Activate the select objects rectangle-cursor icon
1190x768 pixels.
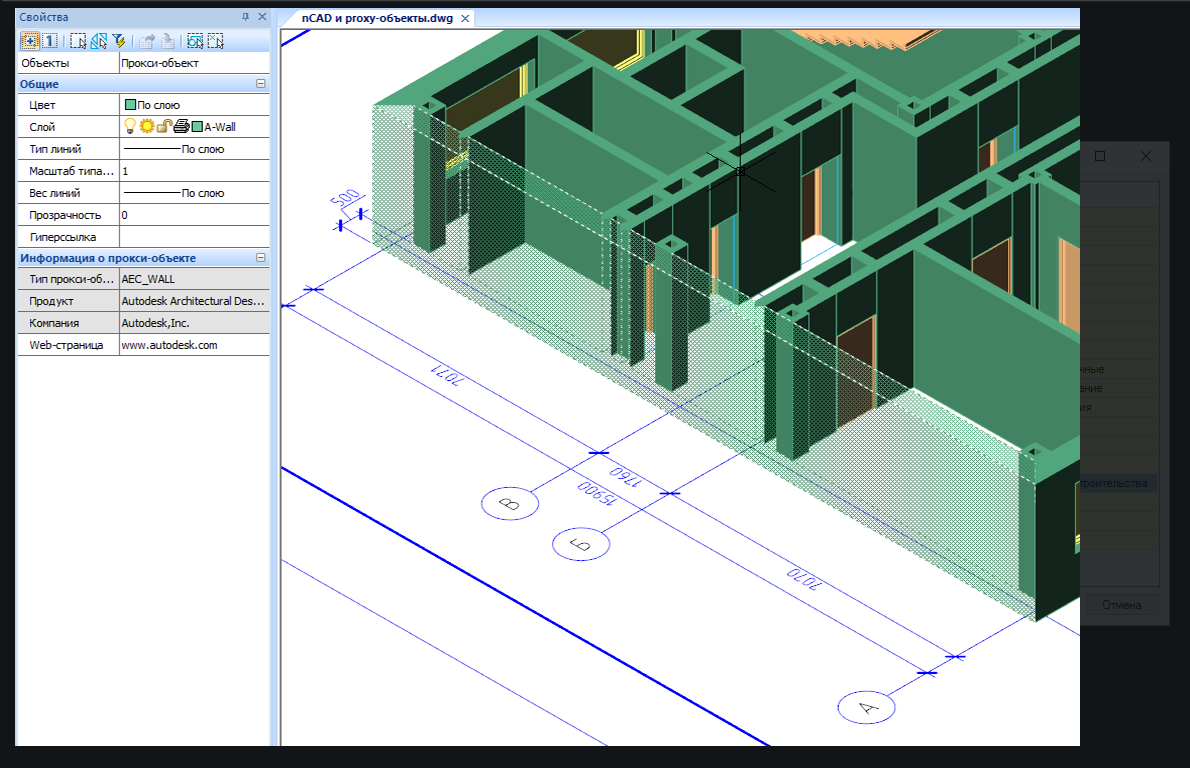point(77,41)
